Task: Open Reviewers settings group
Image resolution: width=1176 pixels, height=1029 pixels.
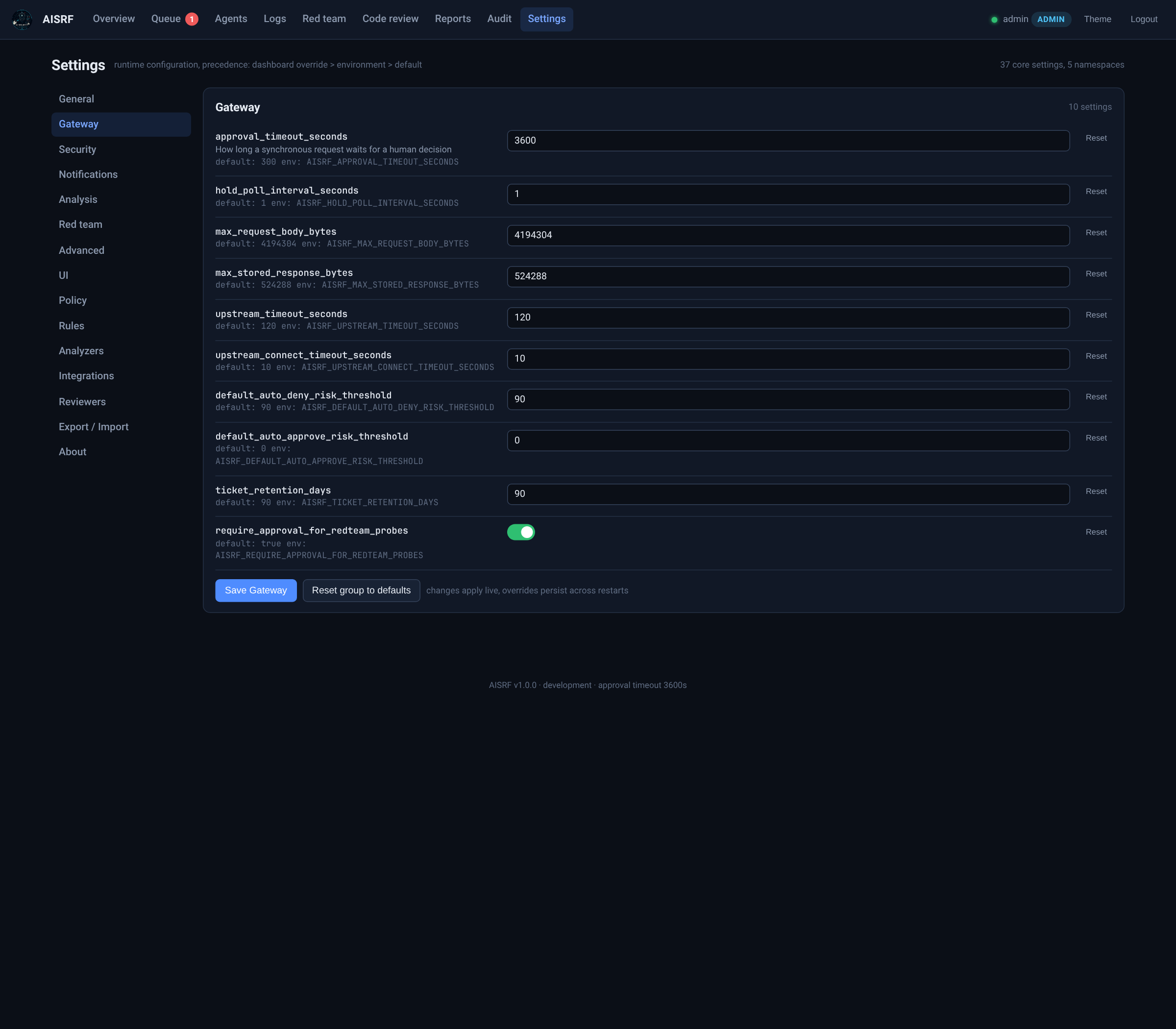Action: coord(121,401)
